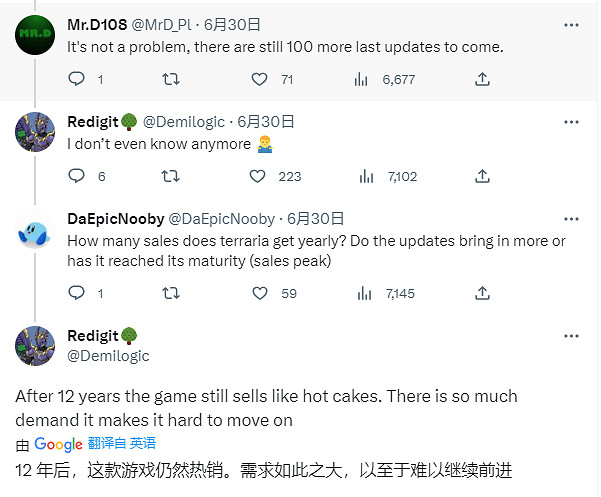This screenshot has width=601, height=497.
Task: Like Mr.D108's tweet with 71 likes
Action: (x=260, y=79)
